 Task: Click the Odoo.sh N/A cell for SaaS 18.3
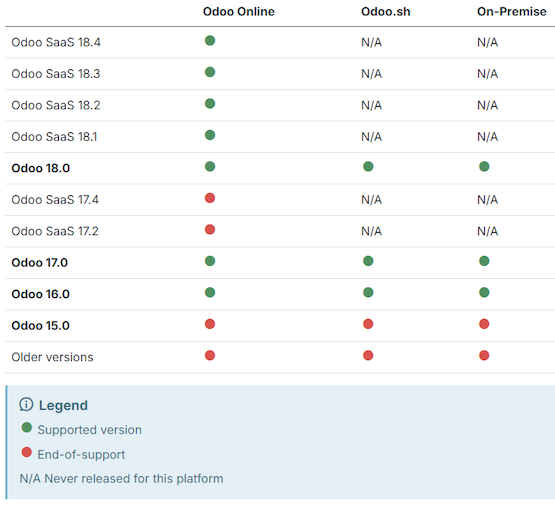371,74
